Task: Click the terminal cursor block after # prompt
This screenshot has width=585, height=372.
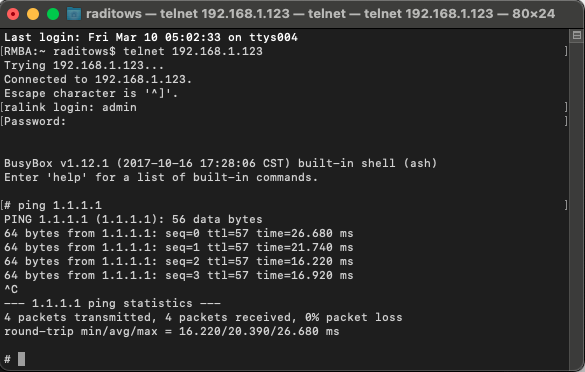Action: 22,359
